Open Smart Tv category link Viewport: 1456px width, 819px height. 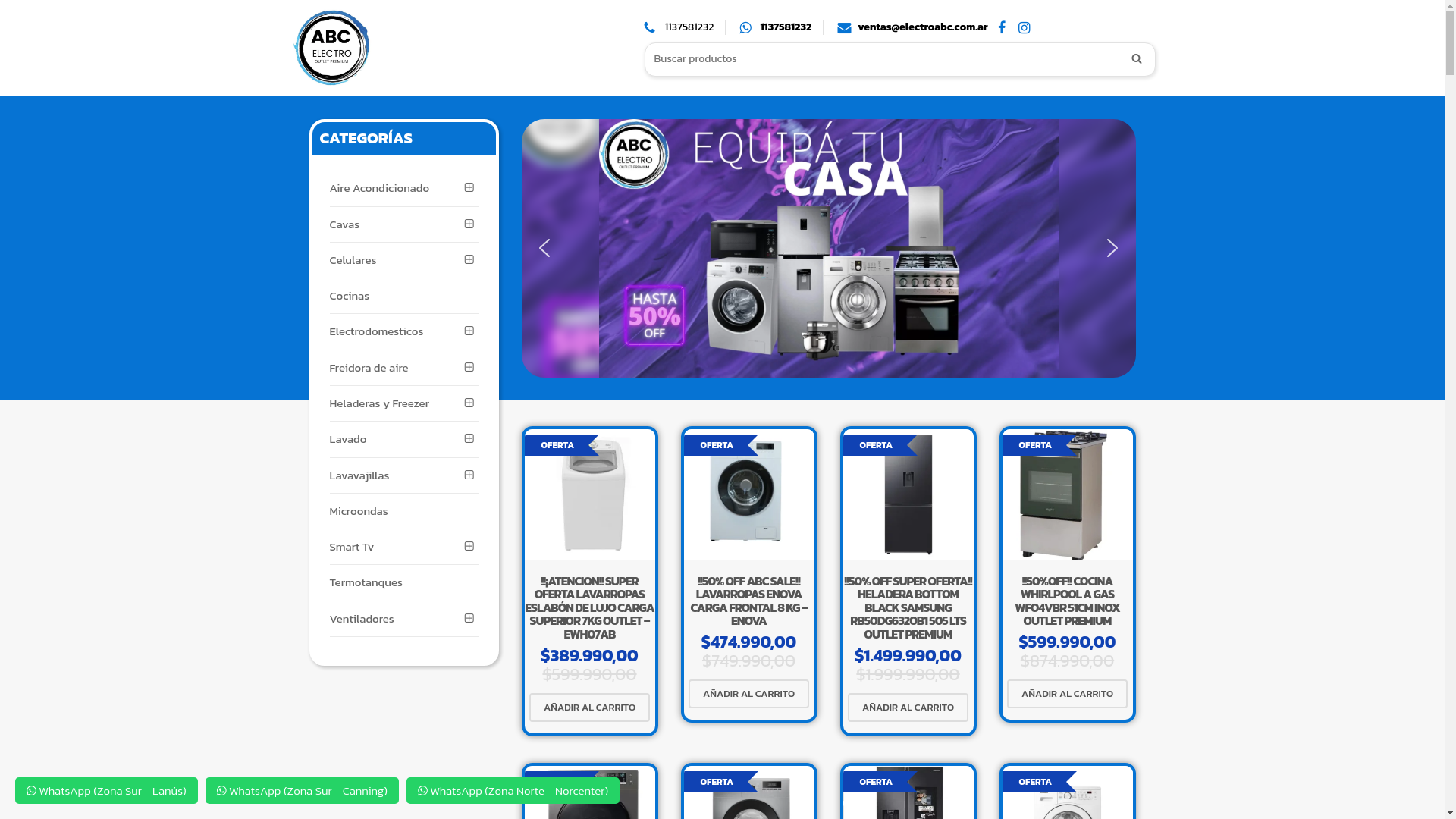tap(351, 547)
